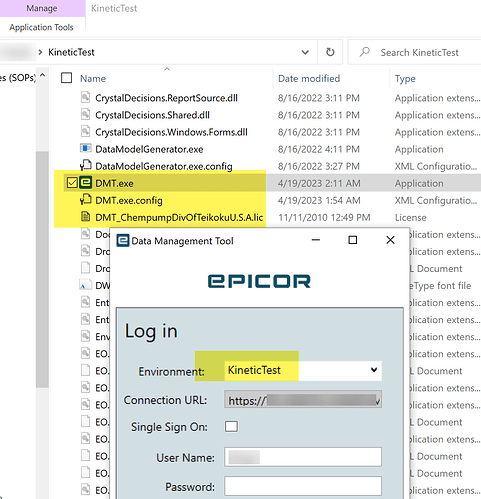481x499 pixels.
Task: Click the search magnifier icon
Action: [x=365, y=52]
